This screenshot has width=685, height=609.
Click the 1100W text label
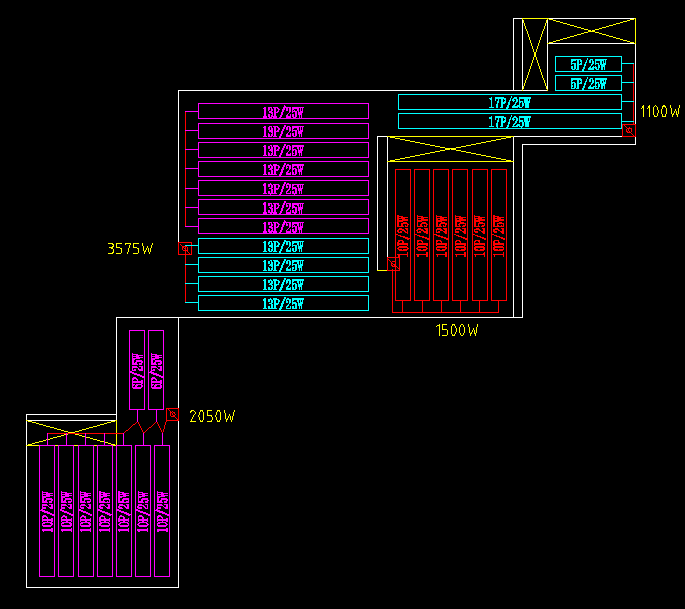(660, 111)
